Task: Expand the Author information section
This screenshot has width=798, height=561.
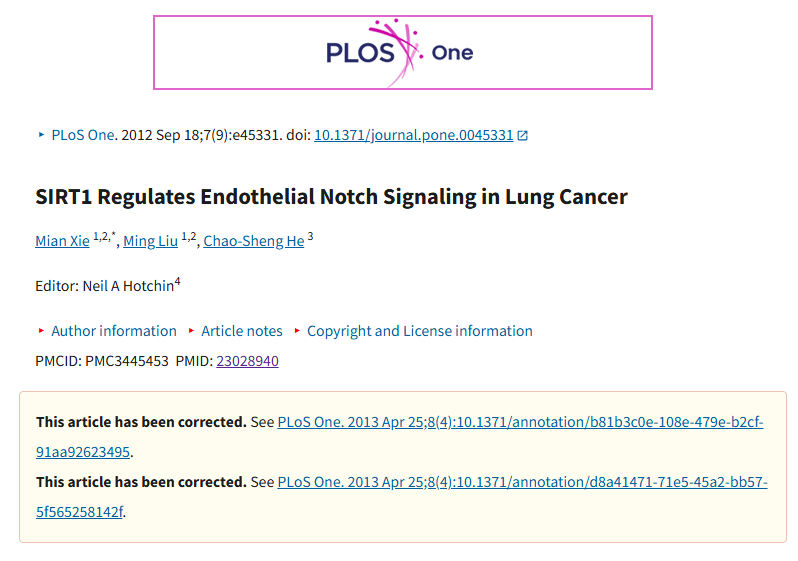Action: click(x=114, y=331)
